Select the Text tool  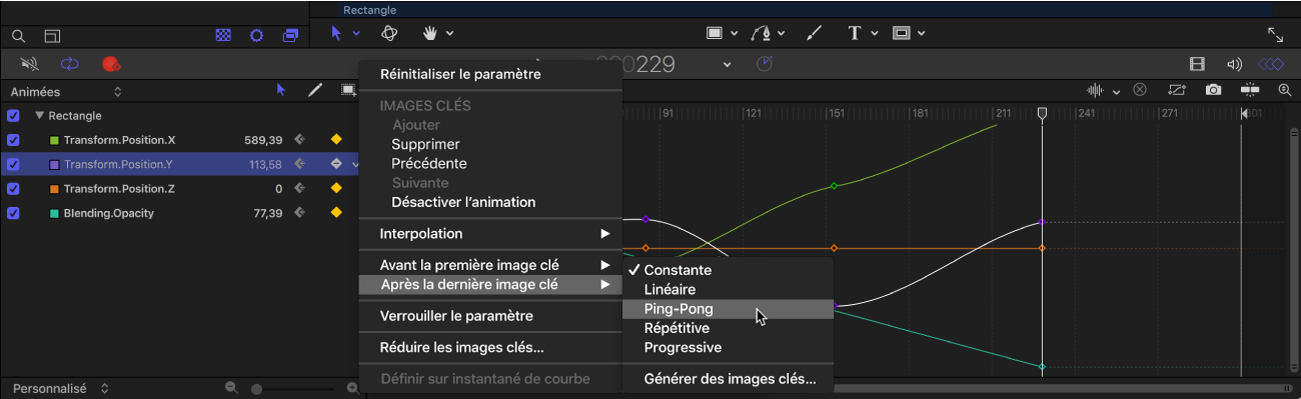854,33
